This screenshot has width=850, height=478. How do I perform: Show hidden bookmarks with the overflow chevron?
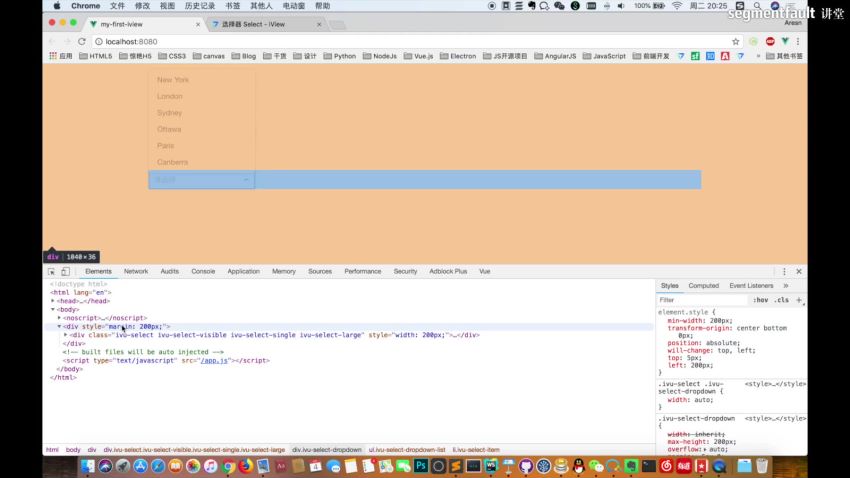point(758,56)
